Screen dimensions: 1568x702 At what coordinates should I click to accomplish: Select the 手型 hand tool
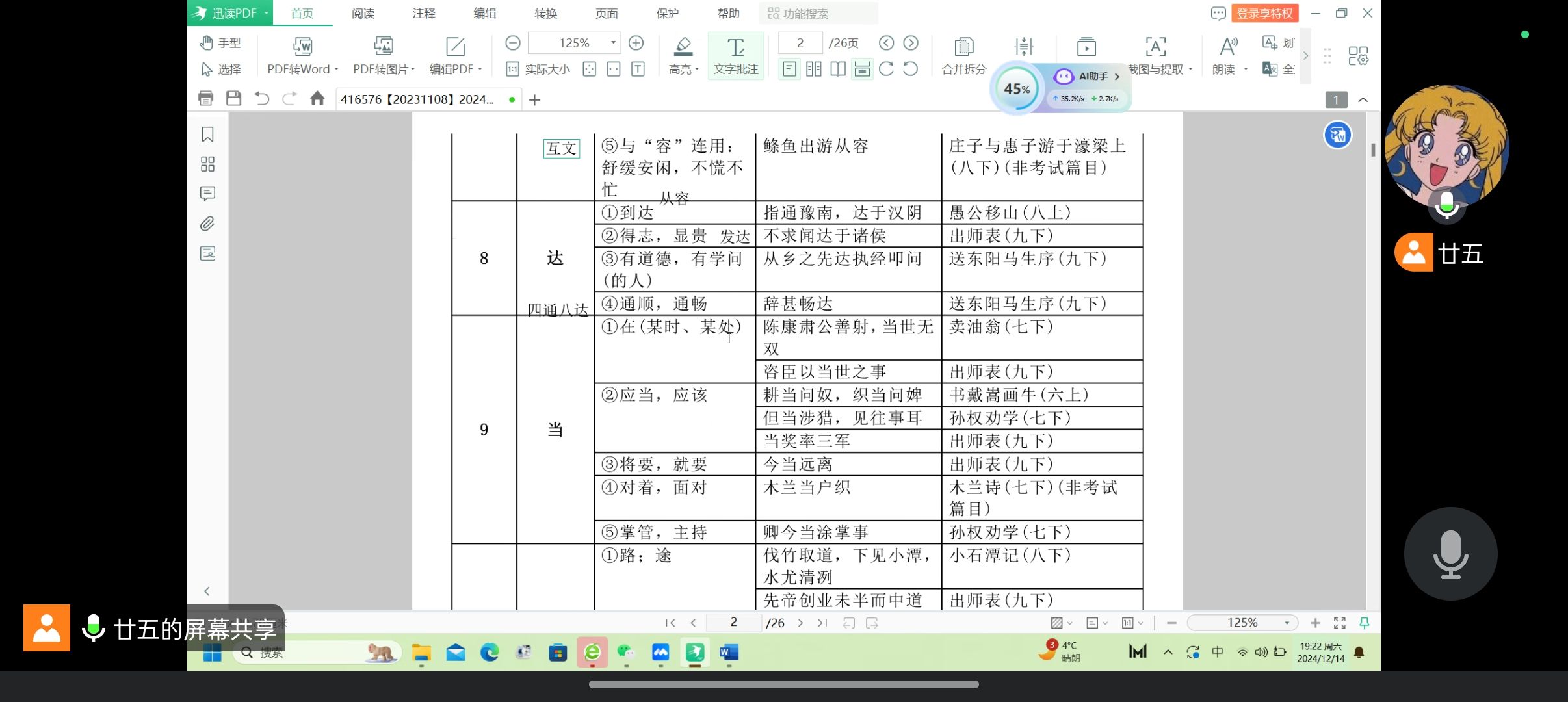coord(220,43)
